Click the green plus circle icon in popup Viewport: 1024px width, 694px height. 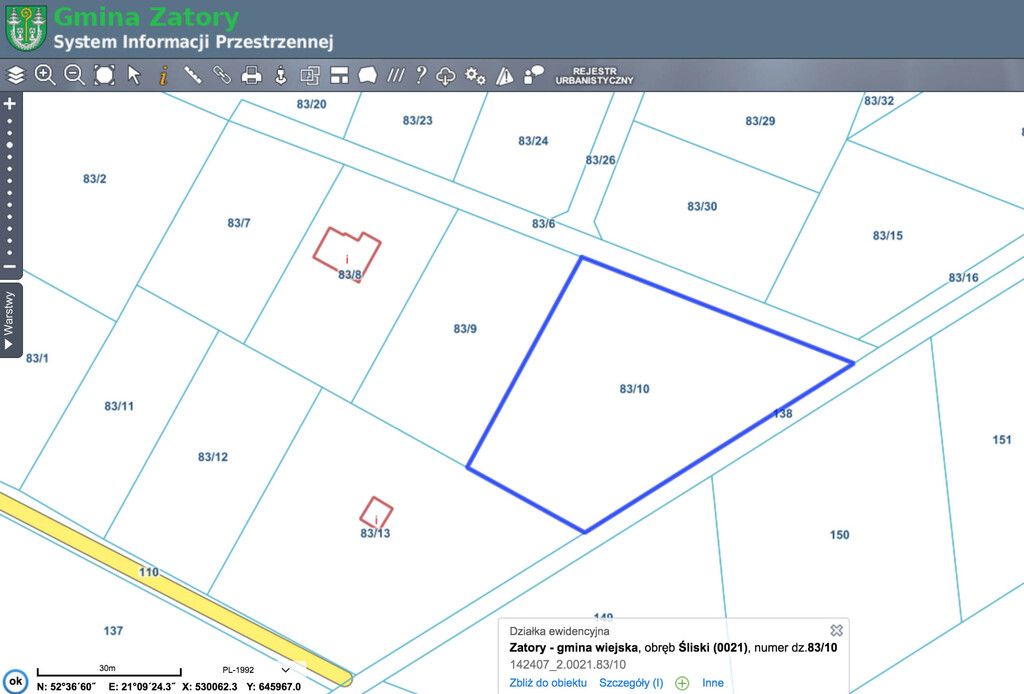pos(682,684)
